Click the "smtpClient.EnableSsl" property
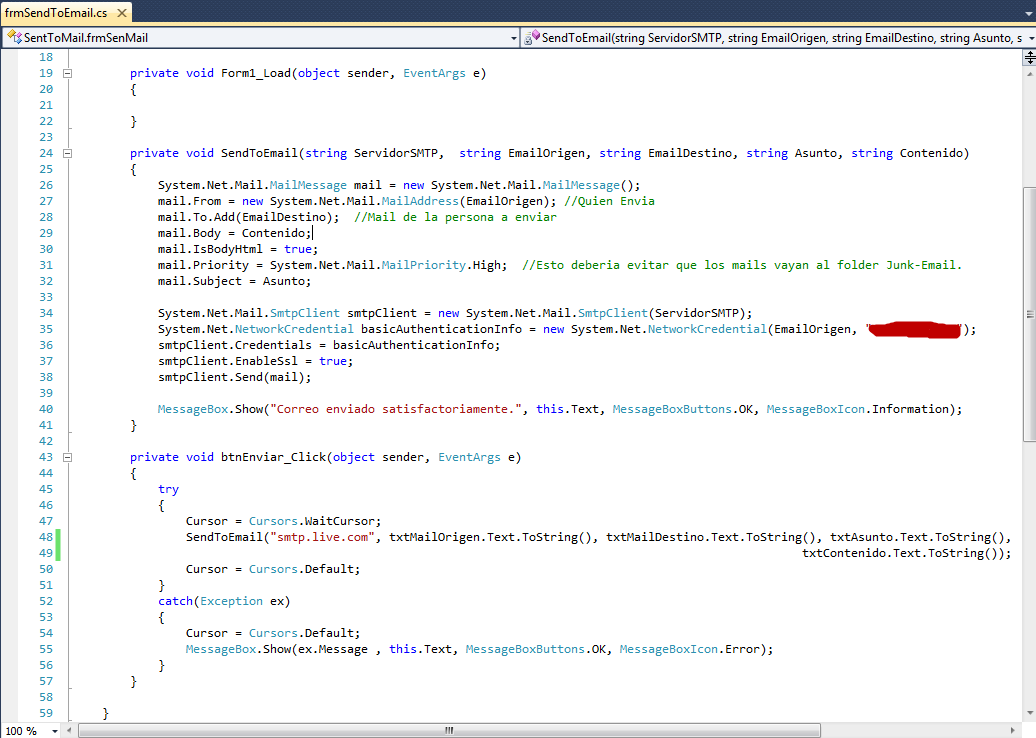Image resolution: width=1036 pixels, height=738 pixels. (228, 361)
